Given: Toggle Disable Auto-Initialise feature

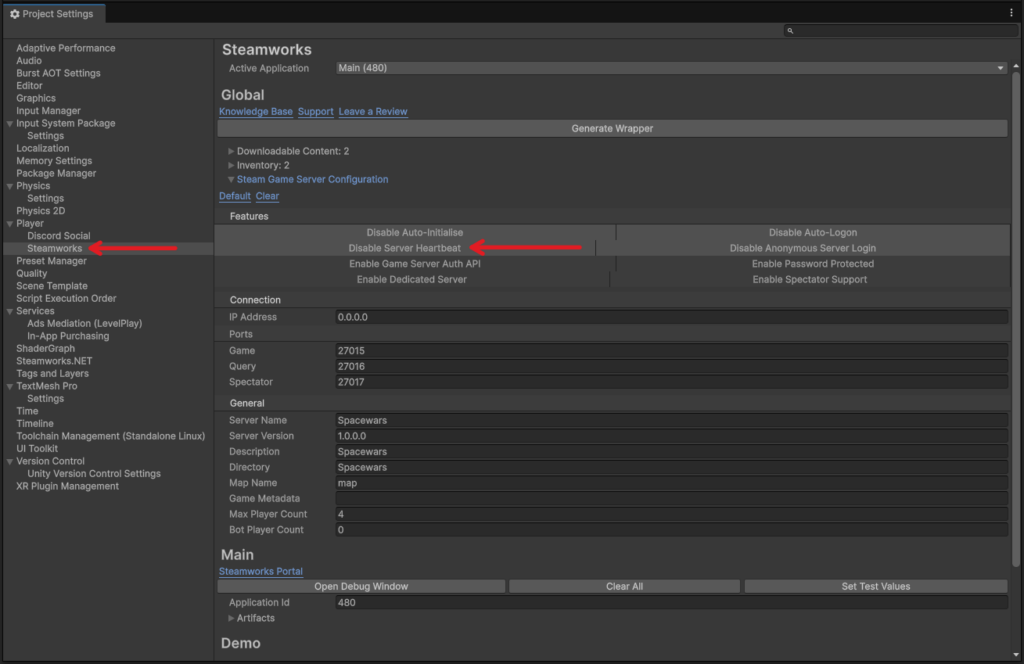Looking at the screenshot, I should (x=414, y=233).
